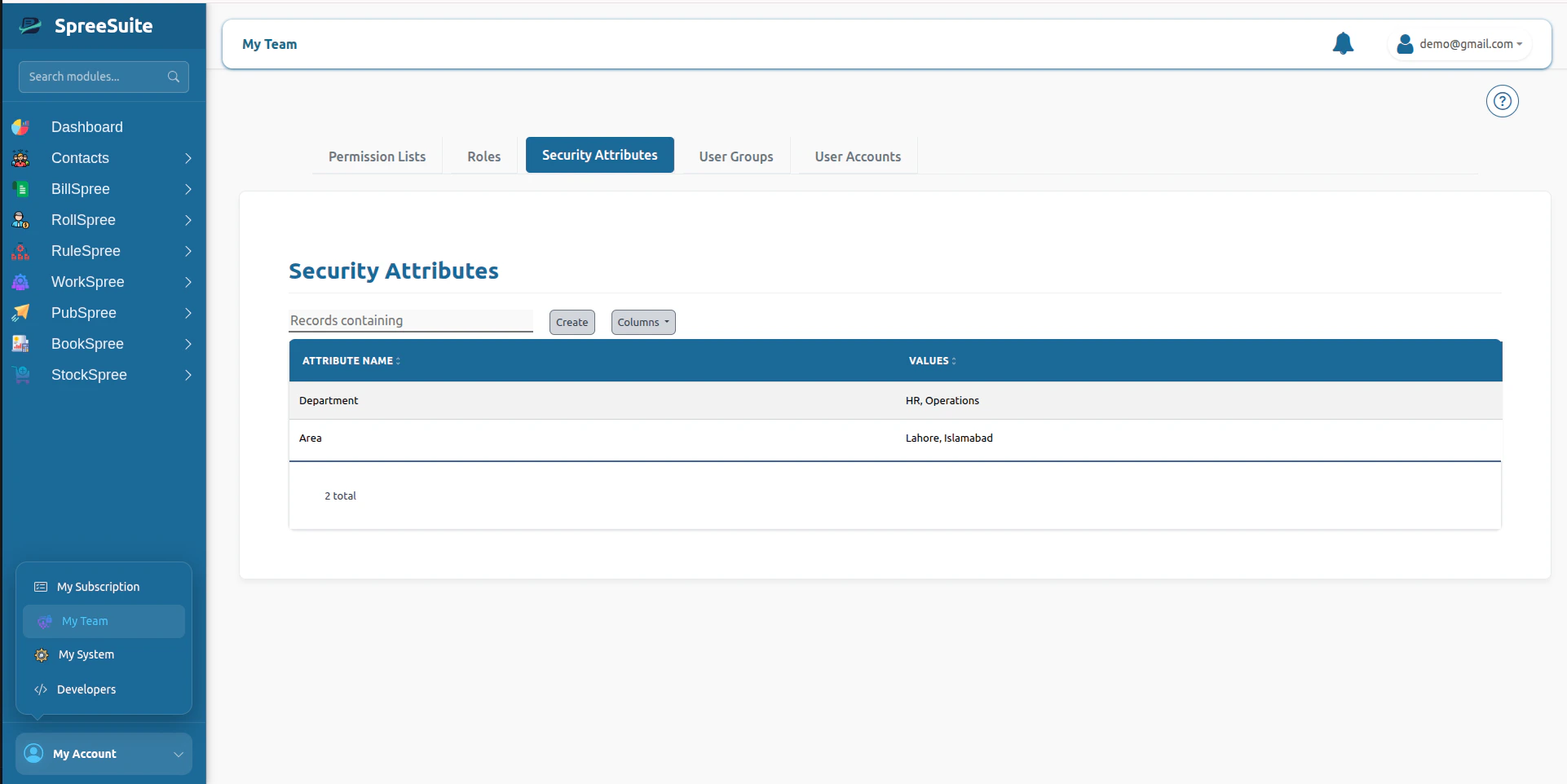Click the My Team group icon
Image resolution: width=1567 pixels, height=784 pixels.
point(45,621)
